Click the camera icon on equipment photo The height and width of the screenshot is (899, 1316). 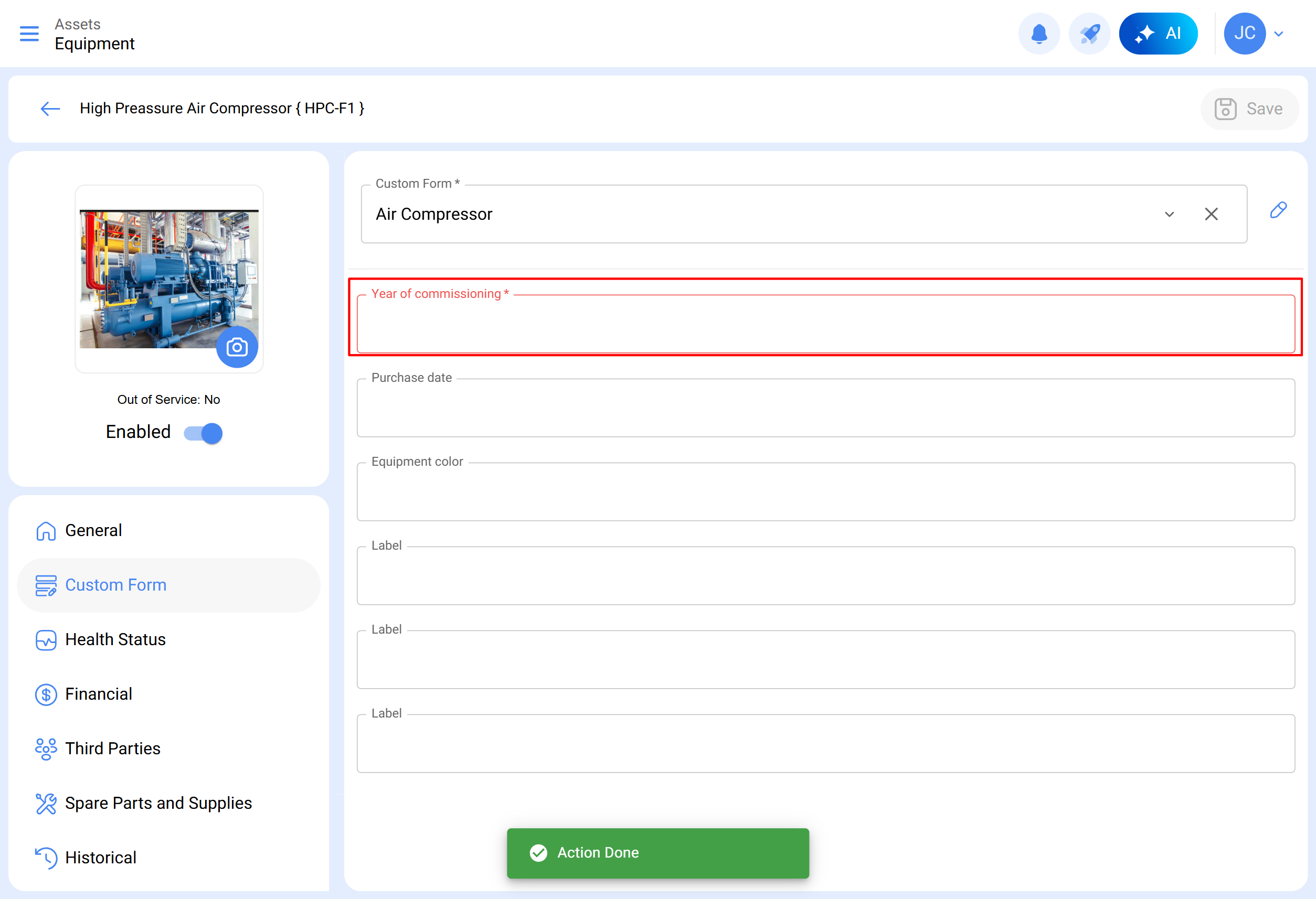237,347
